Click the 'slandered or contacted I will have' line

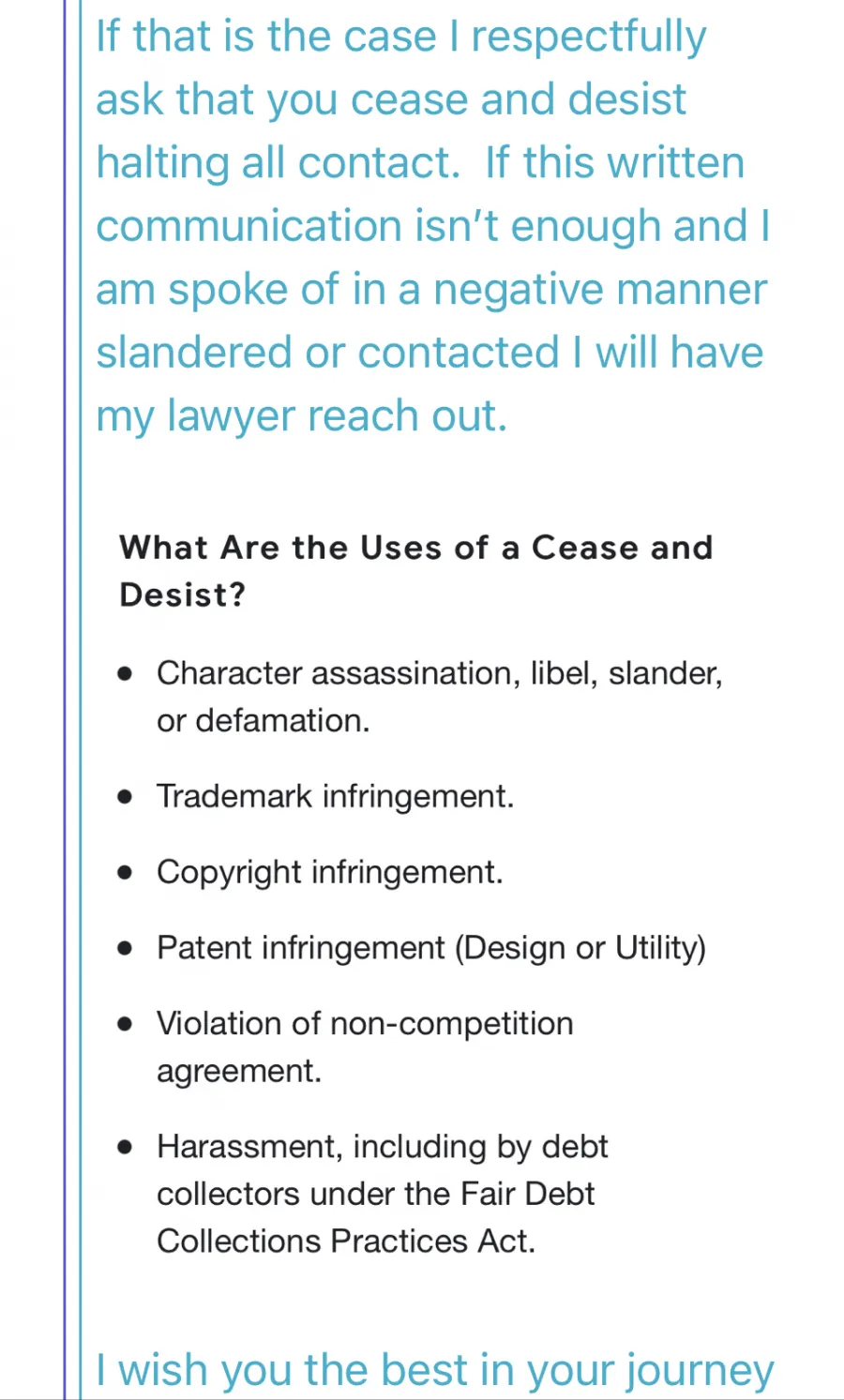(x=430, y=353)
